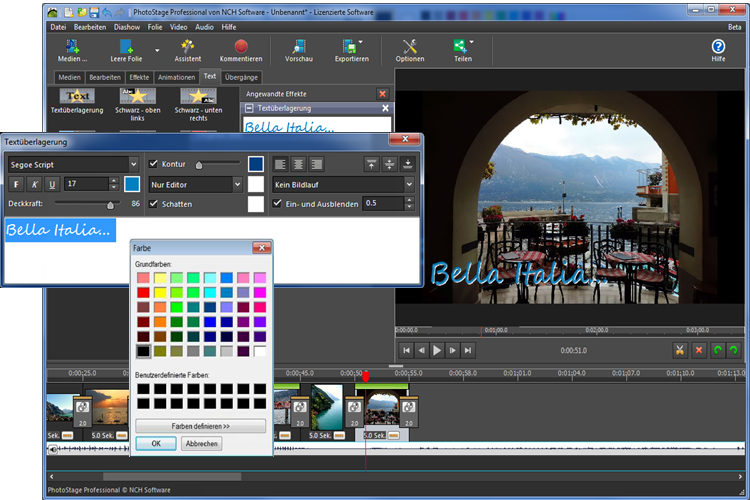Cancel color dialog with Abbrechen

coord(201,444)
